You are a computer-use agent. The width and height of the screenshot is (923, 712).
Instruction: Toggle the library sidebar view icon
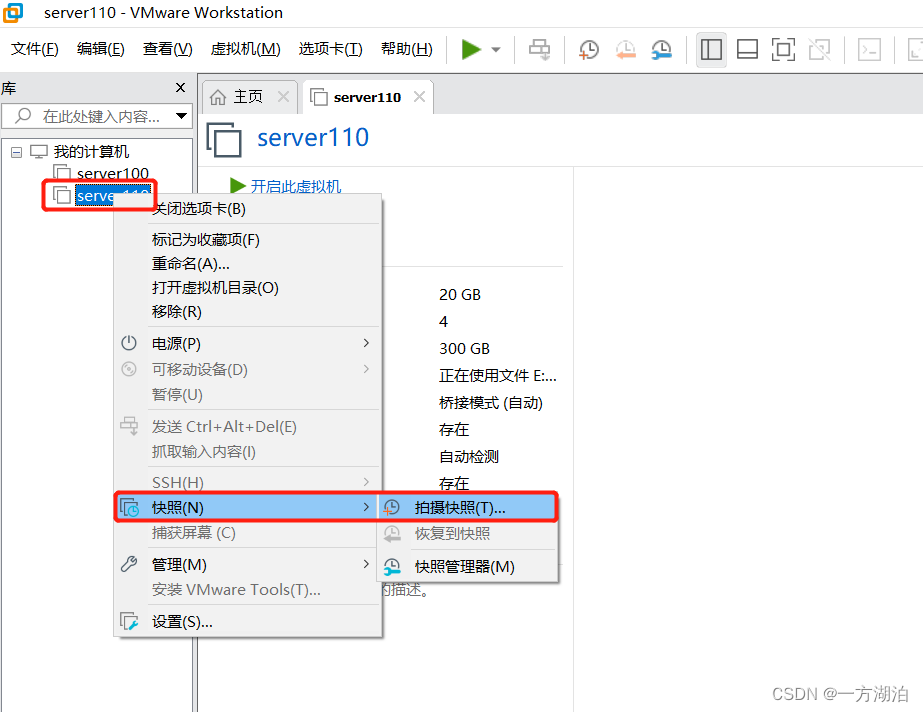click(711, 49)
